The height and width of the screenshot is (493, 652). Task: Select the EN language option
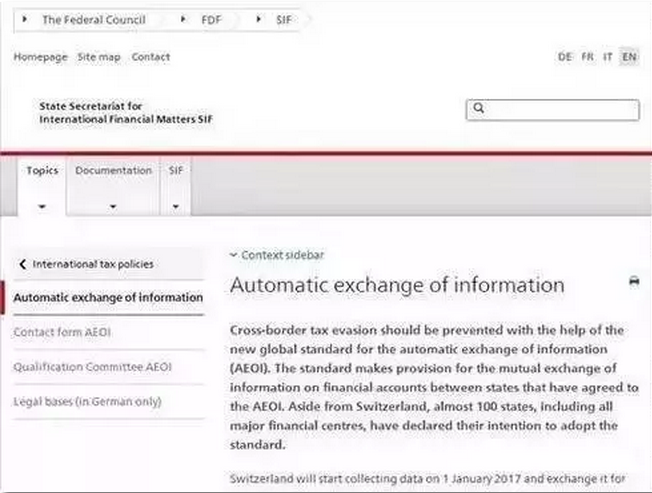(628, 57)
